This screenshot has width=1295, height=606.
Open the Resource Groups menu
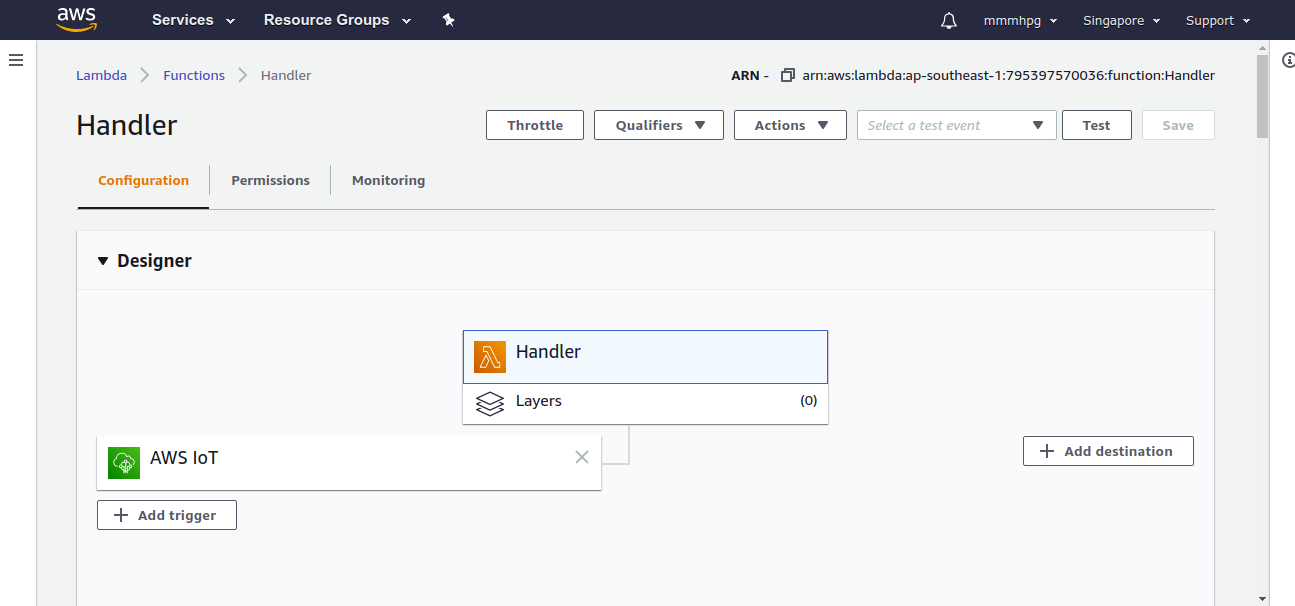pyautogui.click(x=337, y=20)
